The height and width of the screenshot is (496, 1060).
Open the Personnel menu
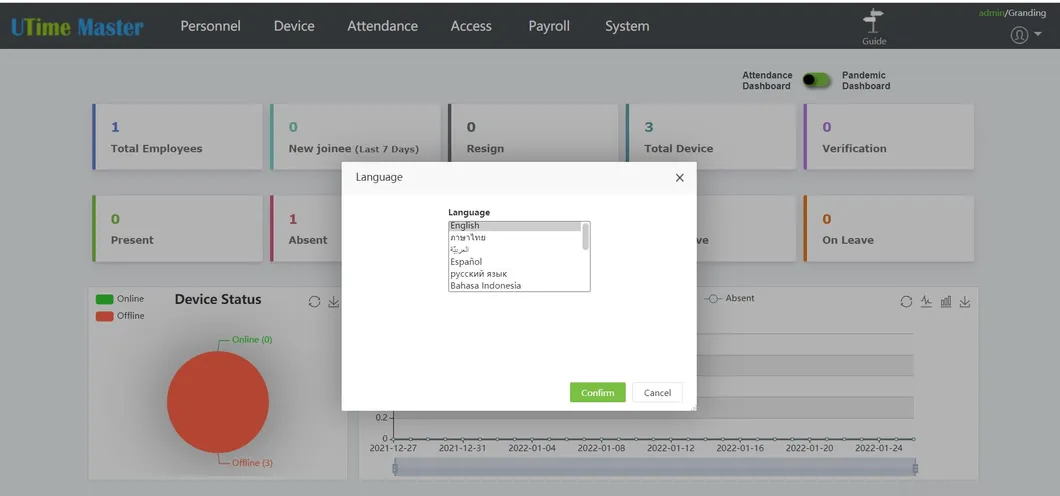(210, 26)
